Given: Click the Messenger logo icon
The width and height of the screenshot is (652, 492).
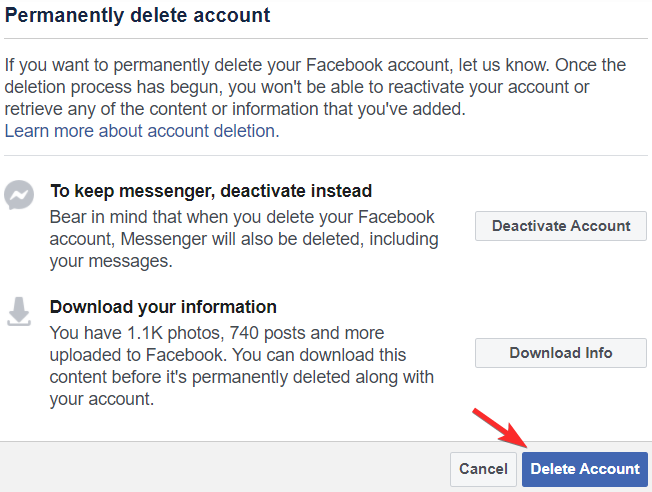Looking at the screenshot, I should 20,196.
